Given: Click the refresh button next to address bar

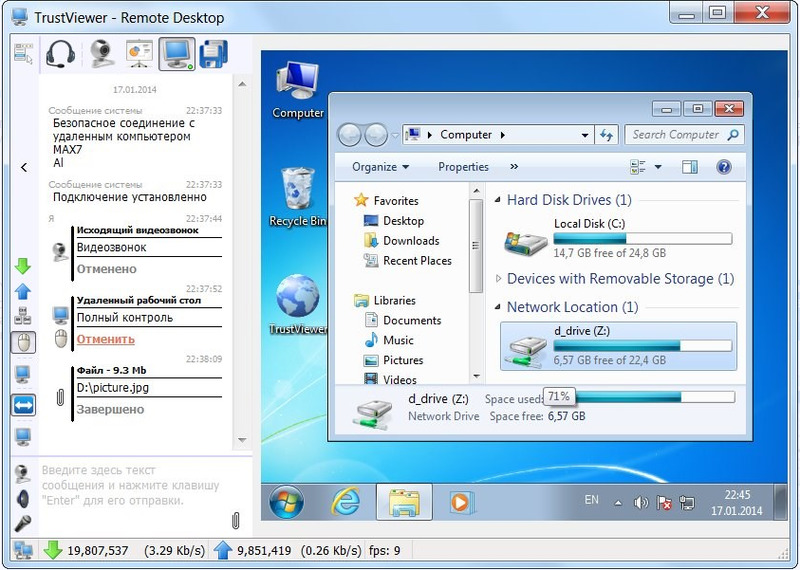Looking at the screenshot, I should (x=606, y=135).
